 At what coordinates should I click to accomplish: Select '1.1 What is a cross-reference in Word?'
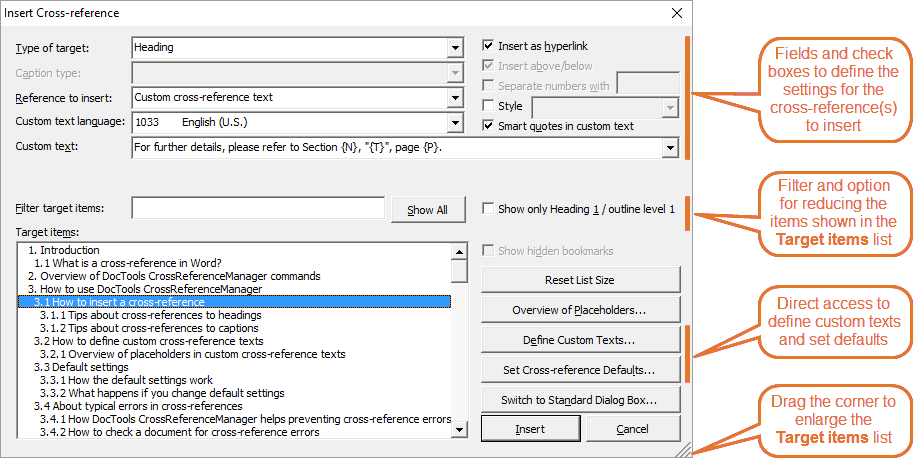[x=234, y=263]
